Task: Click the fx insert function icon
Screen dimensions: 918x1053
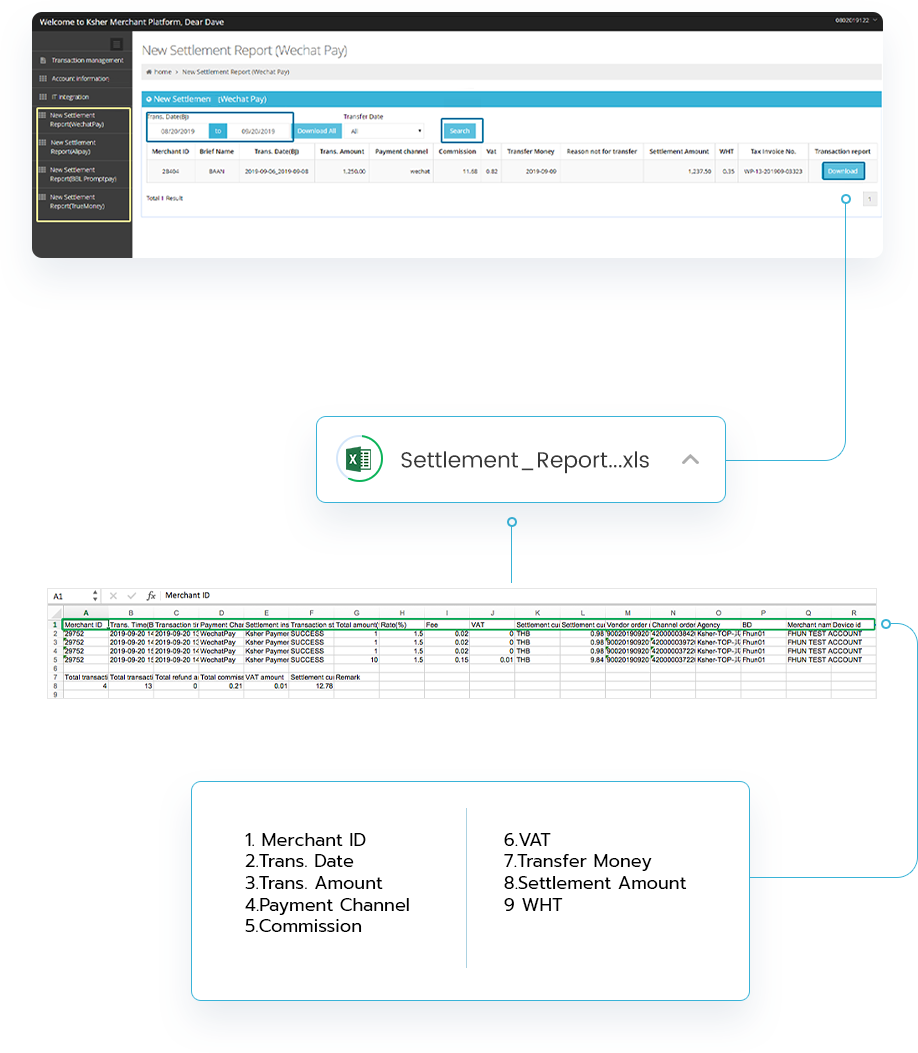Action: [151, 596]
